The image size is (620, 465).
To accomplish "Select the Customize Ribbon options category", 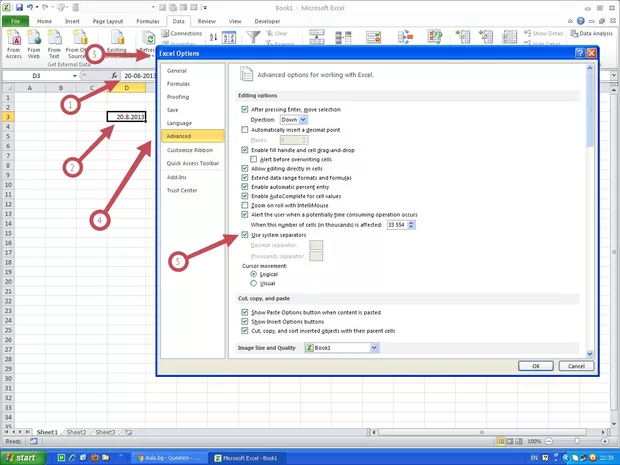I will [x=193, y=150].
